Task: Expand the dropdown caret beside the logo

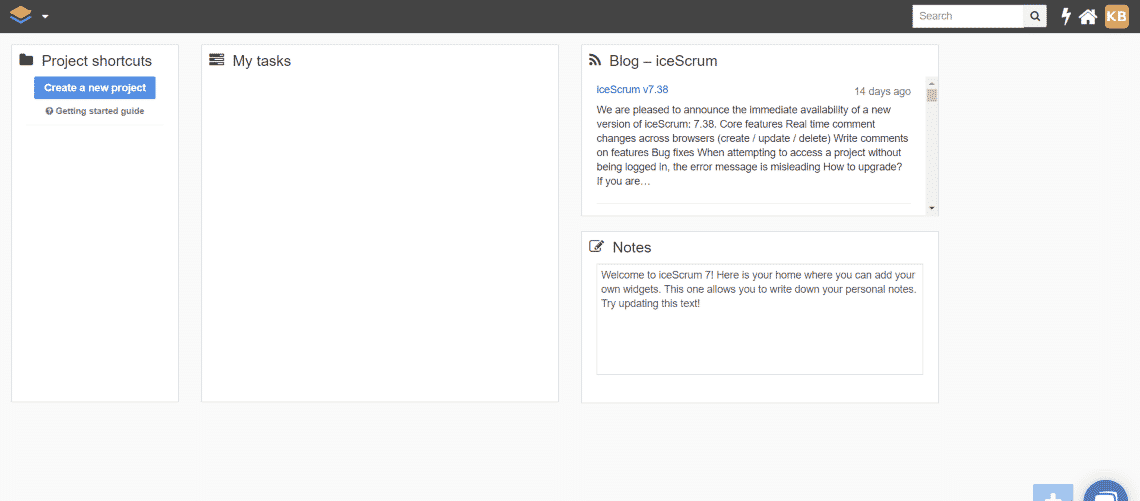Action: (45, 16)
